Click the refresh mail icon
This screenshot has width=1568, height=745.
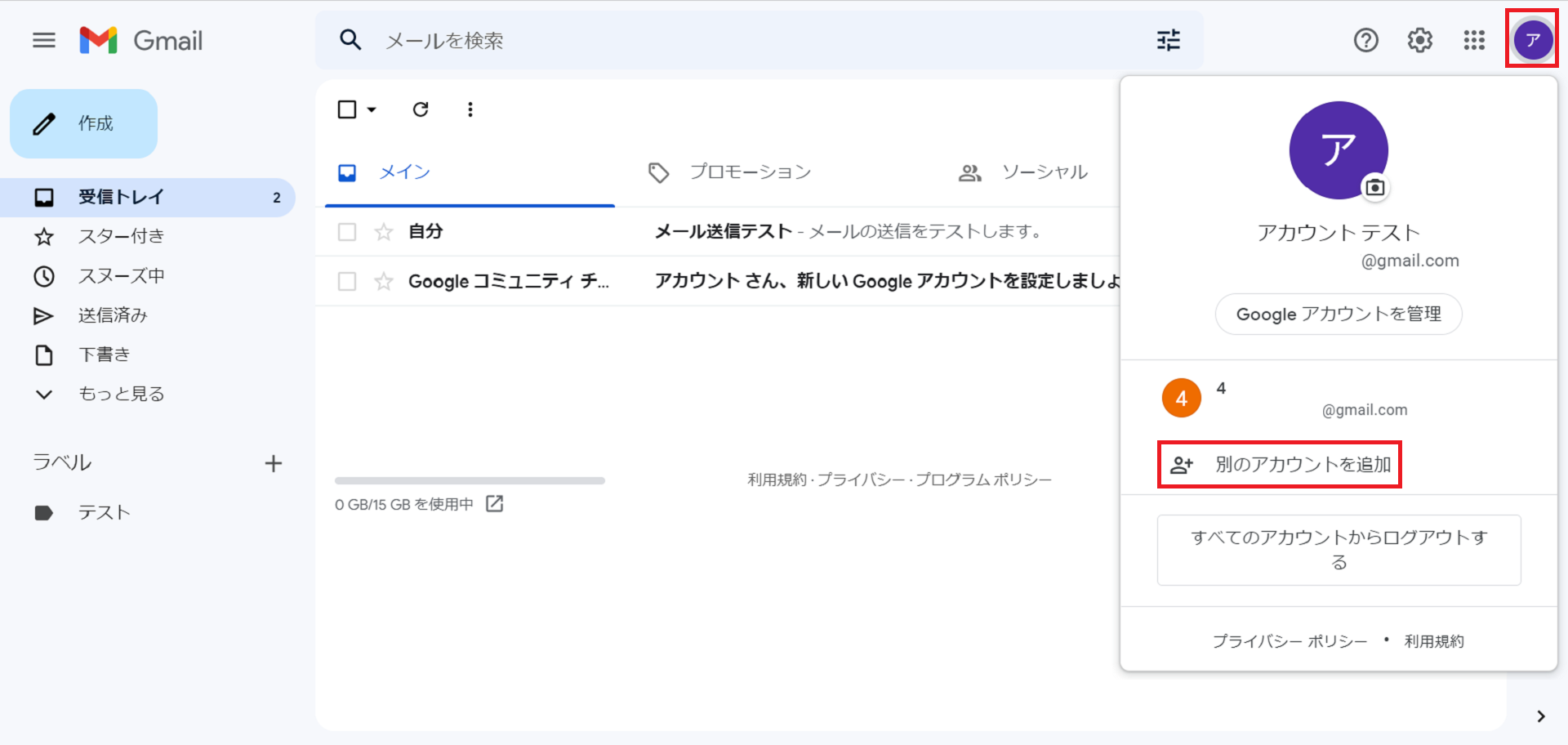click(x=421, y=109)
